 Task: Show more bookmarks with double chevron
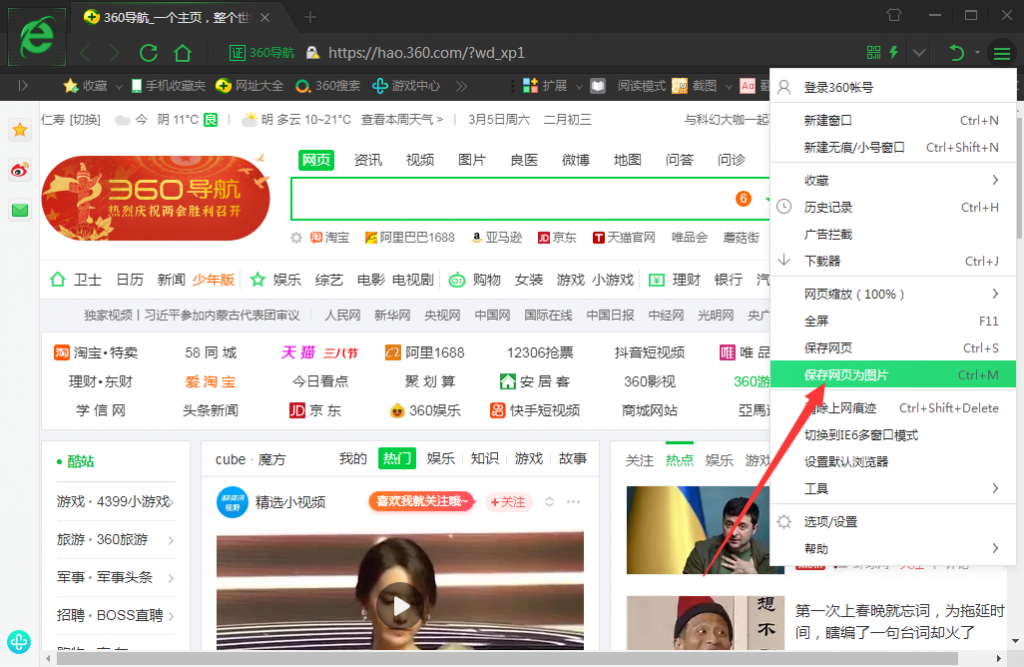[461, 86]
